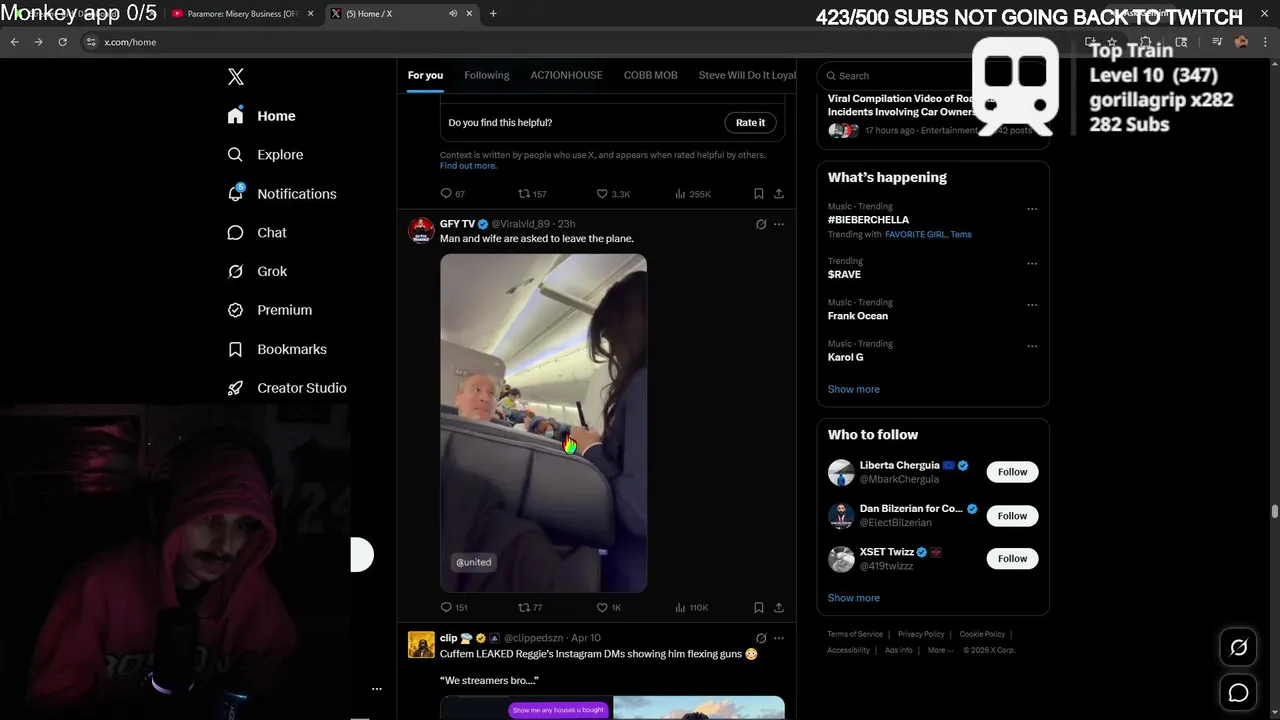Screen dimensions: 1280x720
Task: Open more options on clippedszn post
Action: click(779, 638)
